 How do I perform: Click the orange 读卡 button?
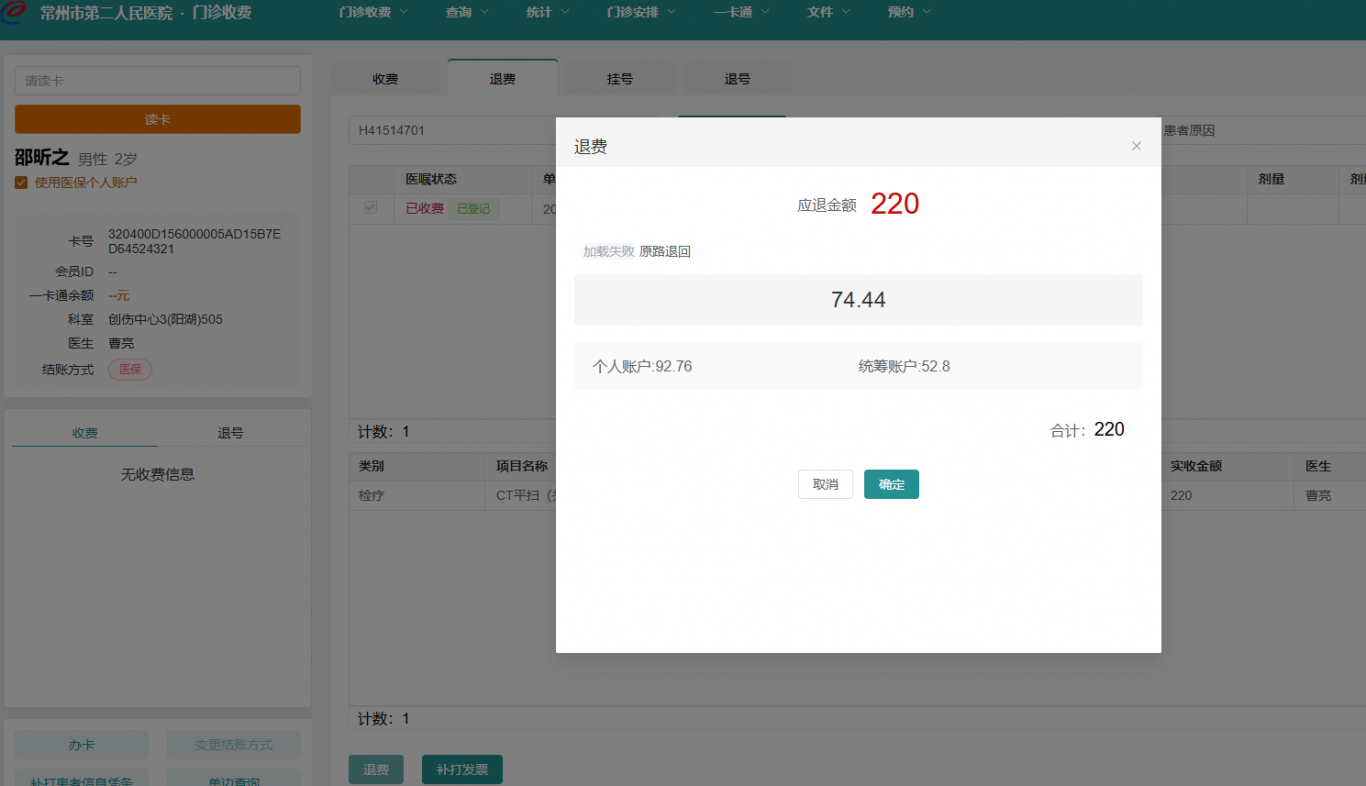point(157,119)
